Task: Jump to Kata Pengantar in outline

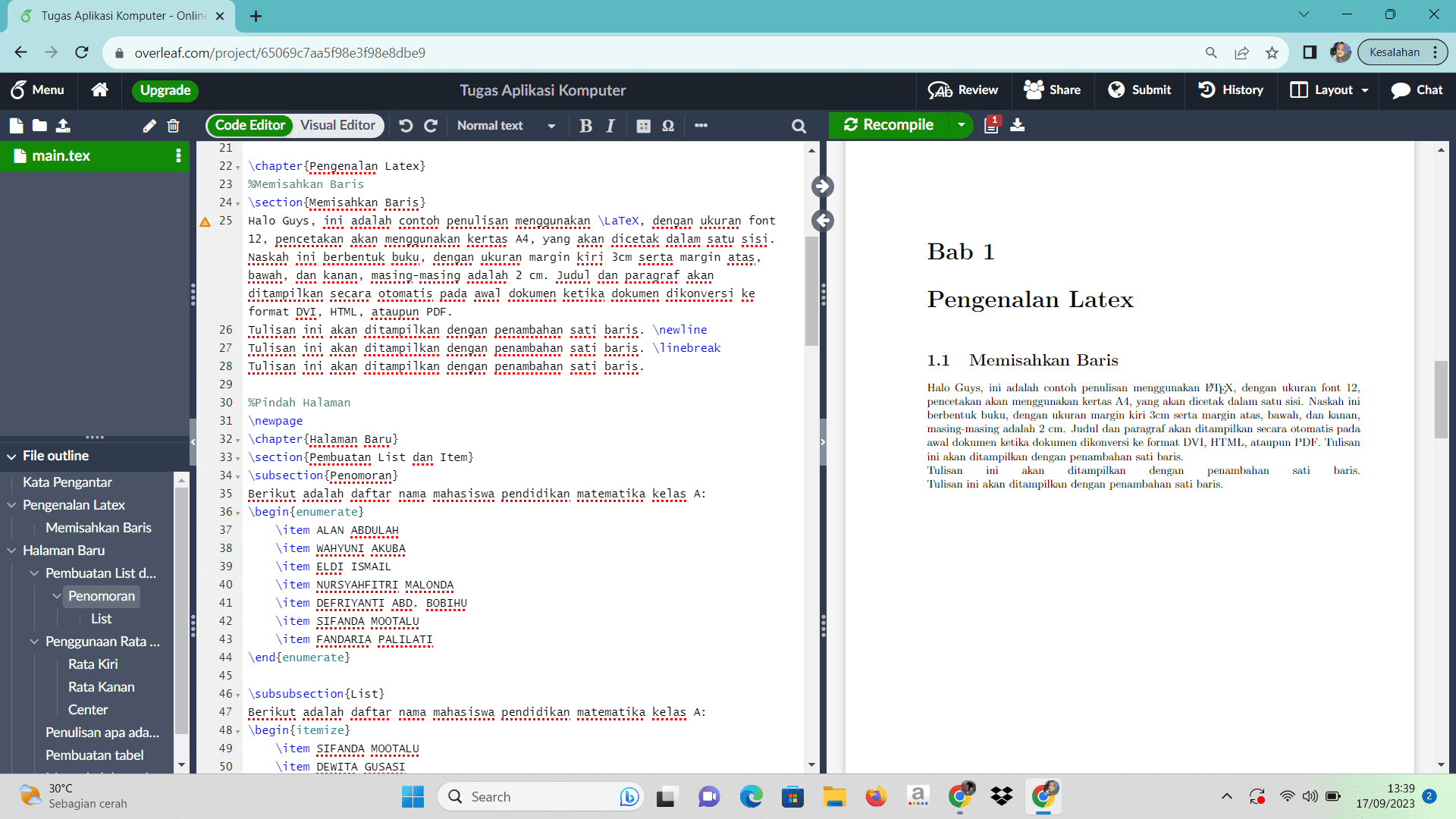Action: 67,482
